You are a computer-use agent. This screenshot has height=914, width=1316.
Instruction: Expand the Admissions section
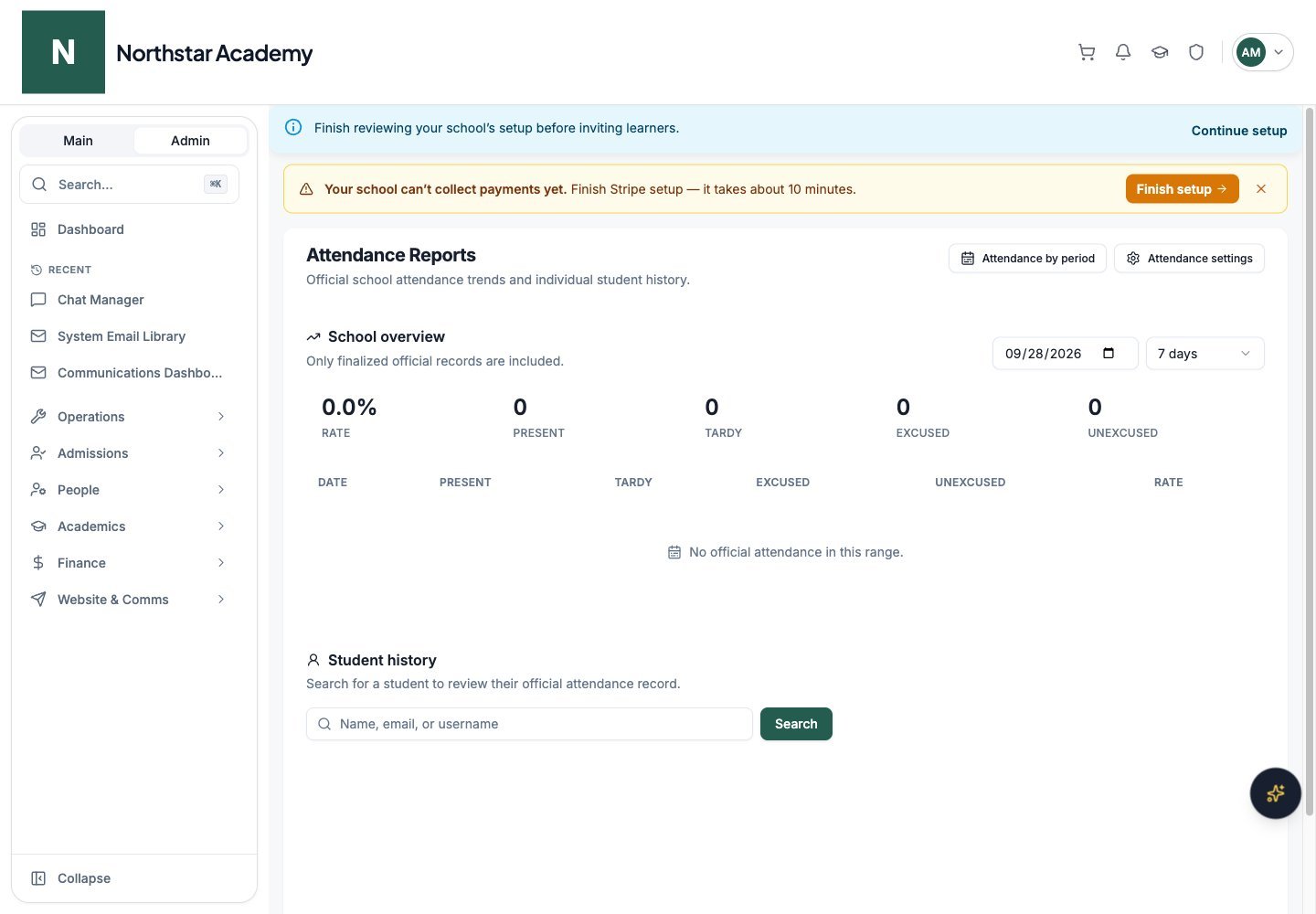click(129, 453)
